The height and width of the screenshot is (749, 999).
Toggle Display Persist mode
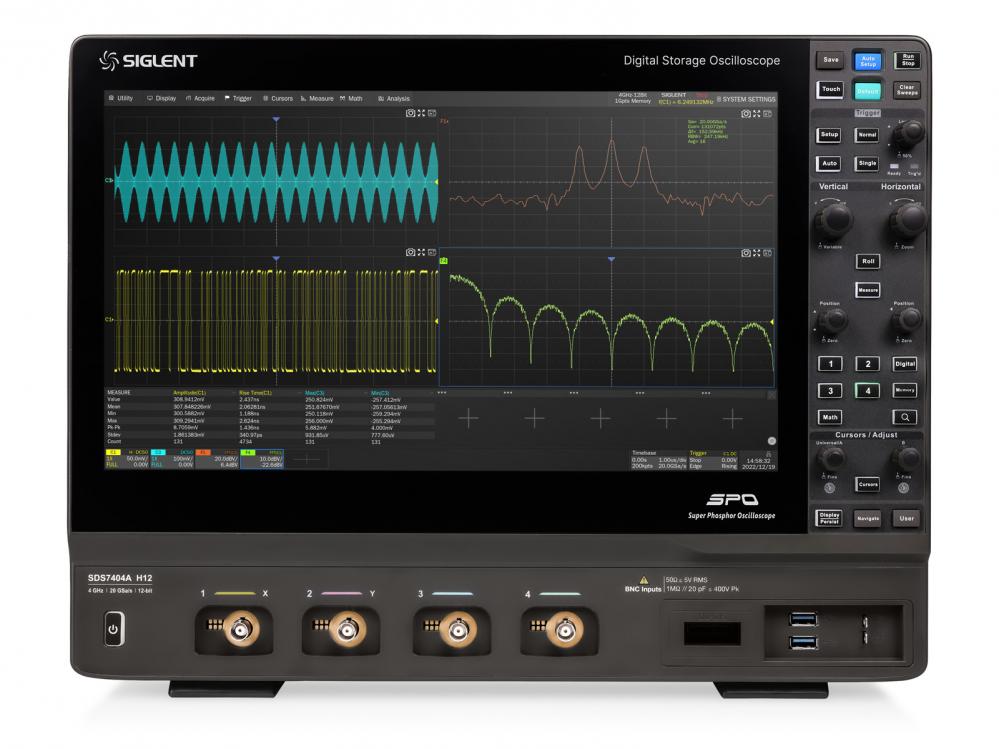coord(831,519)
